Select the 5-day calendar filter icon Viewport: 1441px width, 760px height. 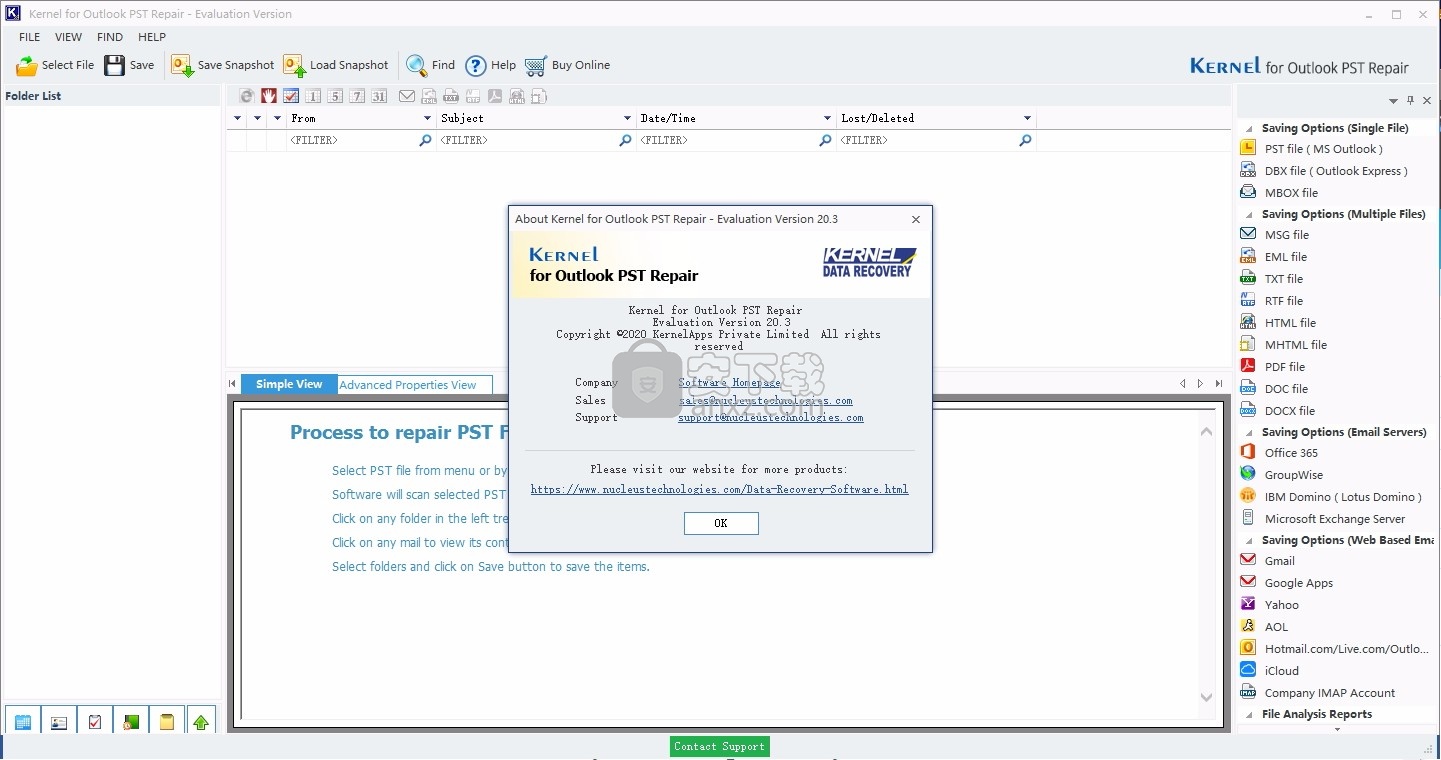[x=335, y=96]
